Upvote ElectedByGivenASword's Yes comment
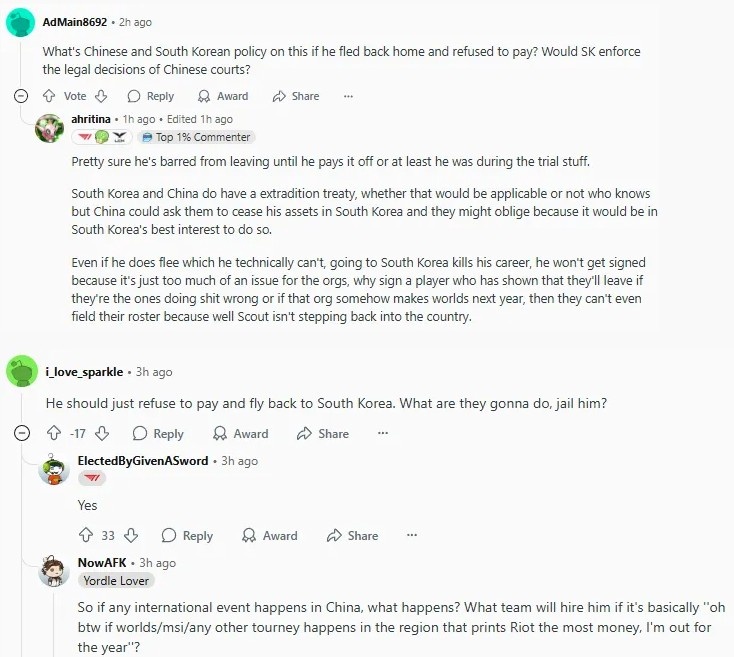This screenshot has height=657, width=734. coord(85,535)
